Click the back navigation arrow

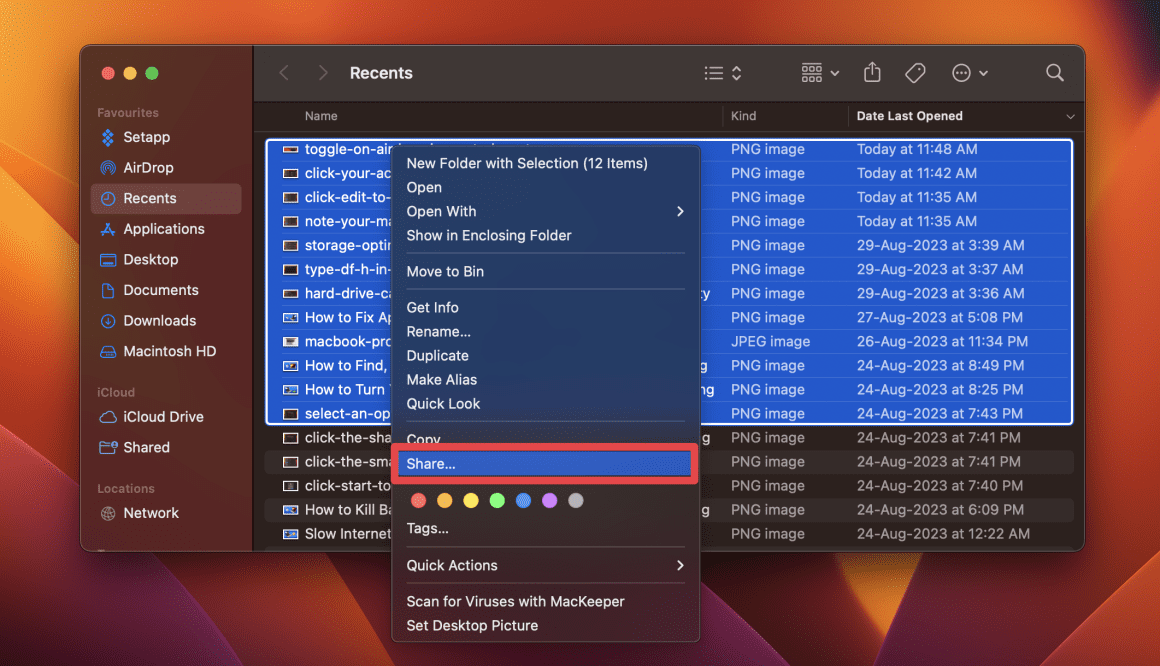pos(283,72)
